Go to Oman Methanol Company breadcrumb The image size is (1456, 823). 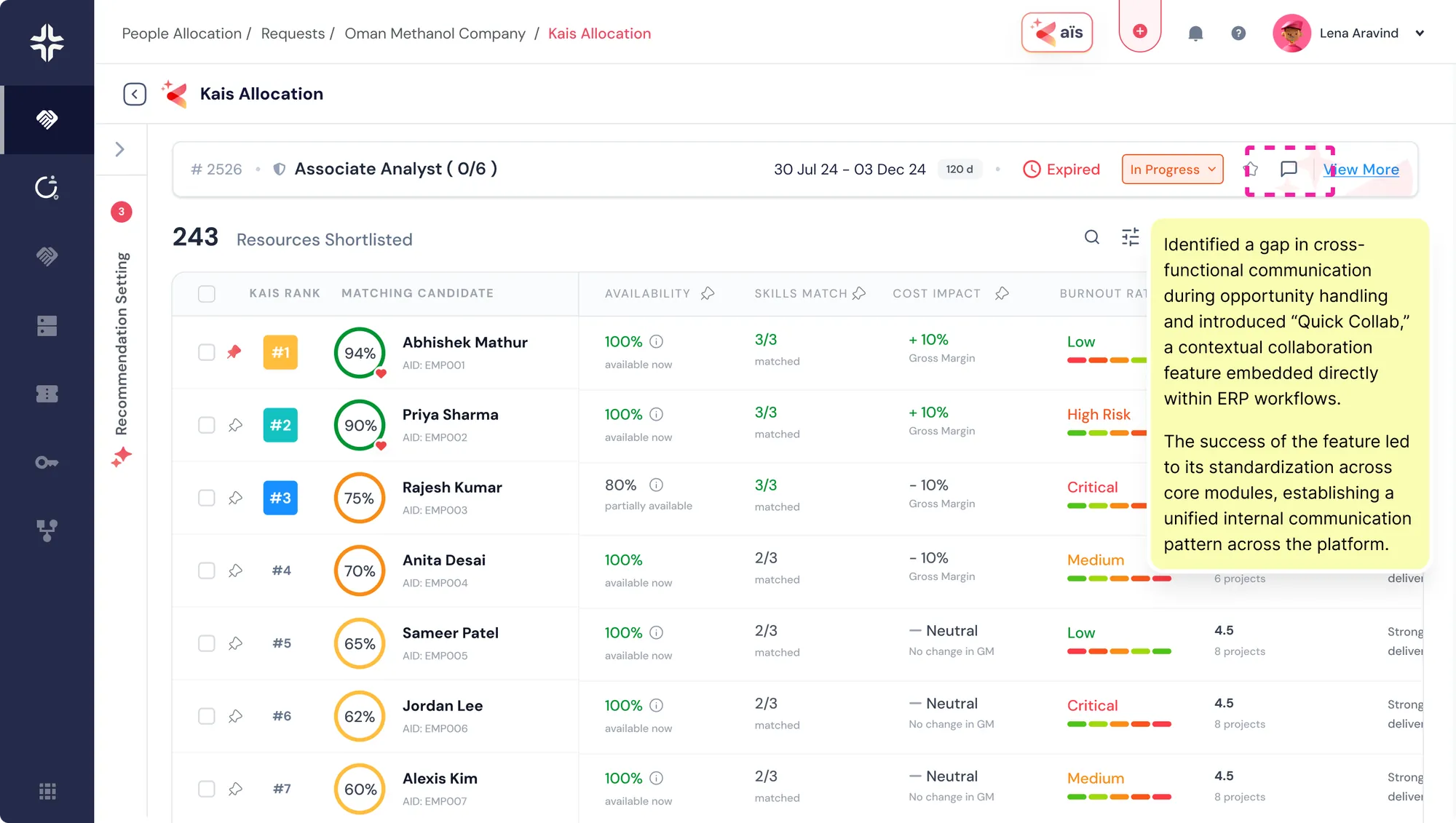(x=435, y=33)
